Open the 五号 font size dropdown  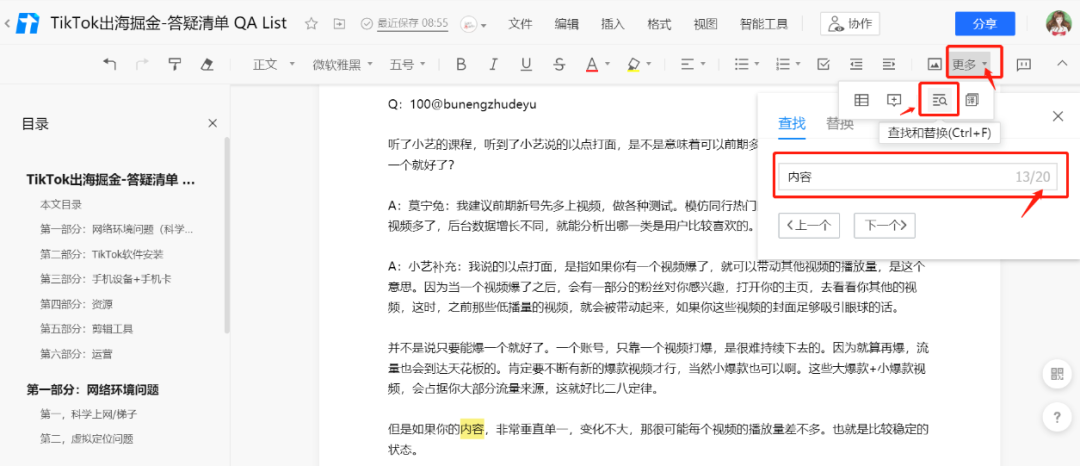click(x=408, y=64)
